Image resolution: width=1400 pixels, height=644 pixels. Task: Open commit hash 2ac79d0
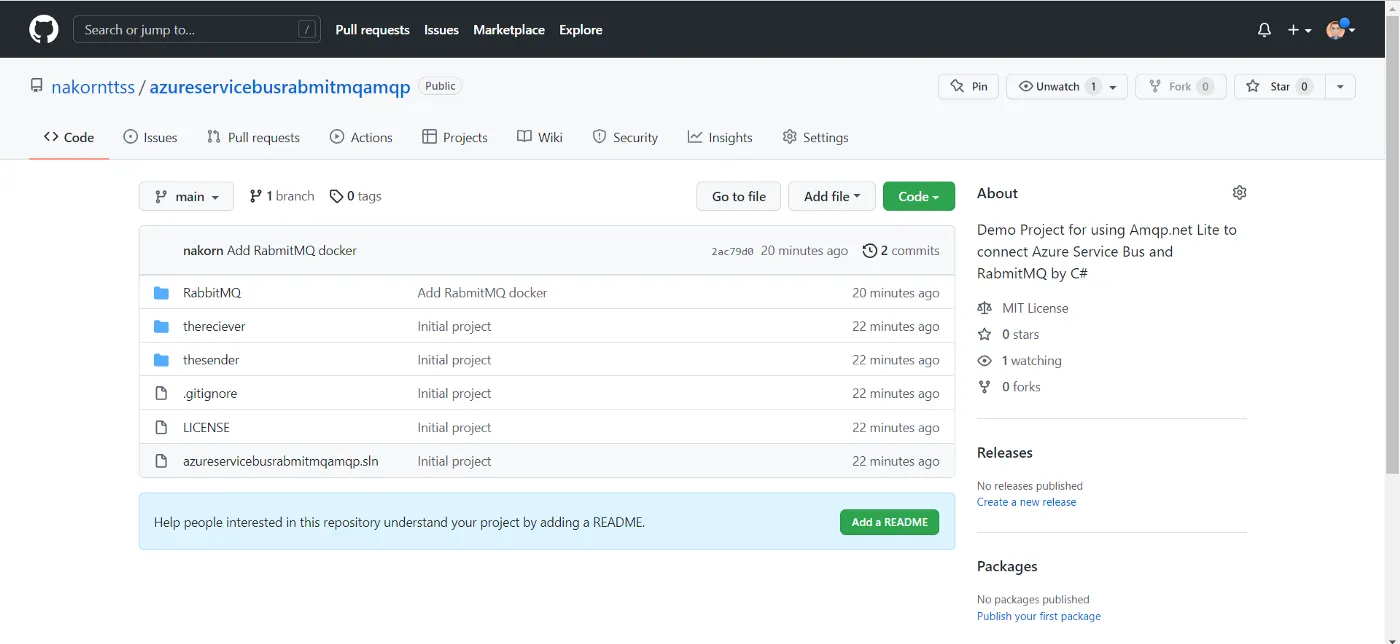point(732,251)
